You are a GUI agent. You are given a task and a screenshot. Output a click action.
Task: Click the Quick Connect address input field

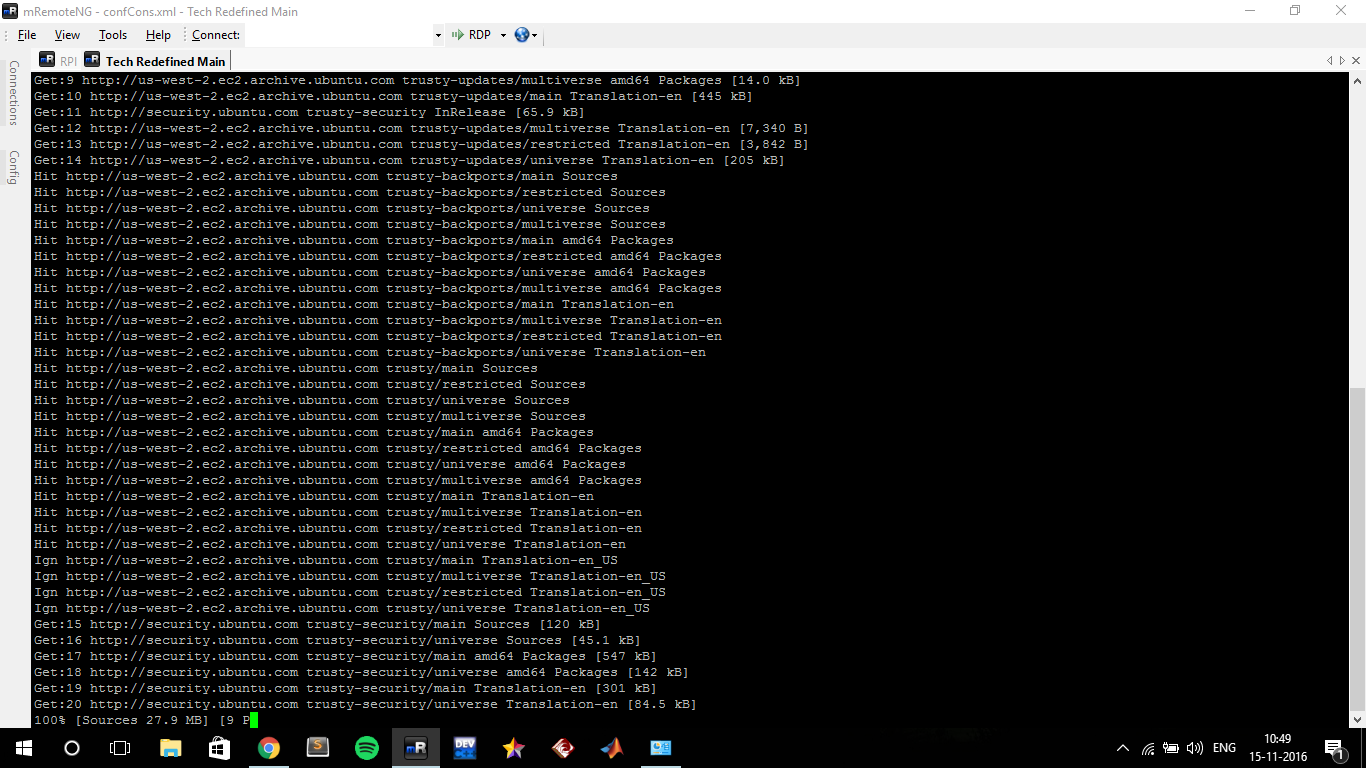coord(337,35)
